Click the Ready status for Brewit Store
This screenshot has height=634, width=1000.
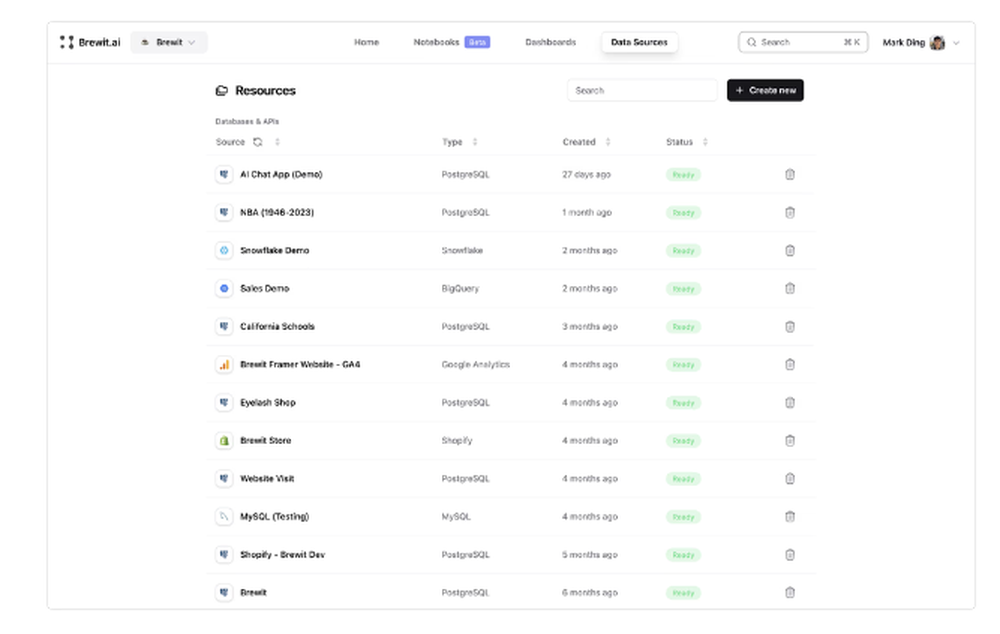(683, 441)
